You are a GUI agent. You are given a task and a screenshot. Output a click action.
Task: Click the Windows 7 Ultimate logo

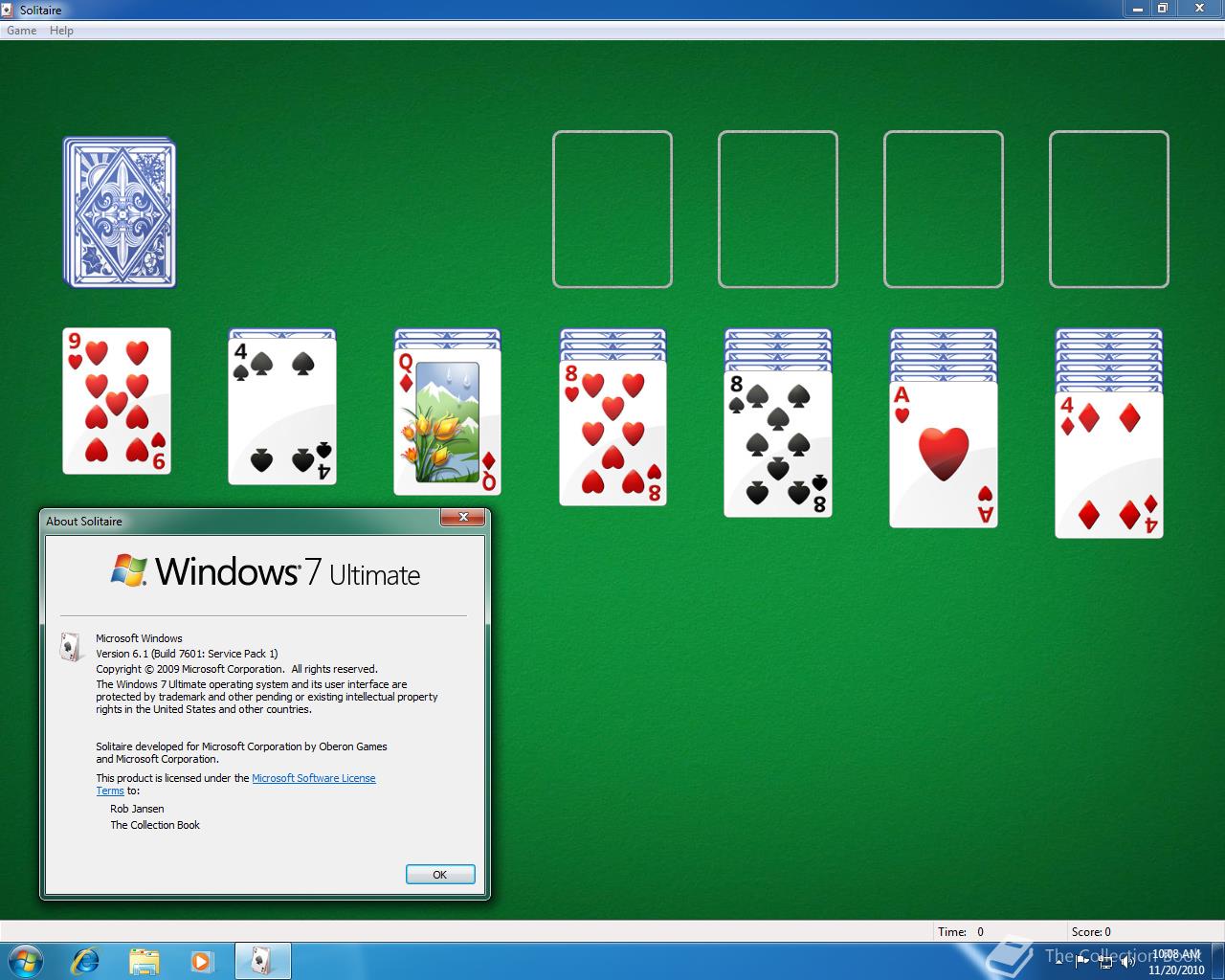click(x=265, y=571)
